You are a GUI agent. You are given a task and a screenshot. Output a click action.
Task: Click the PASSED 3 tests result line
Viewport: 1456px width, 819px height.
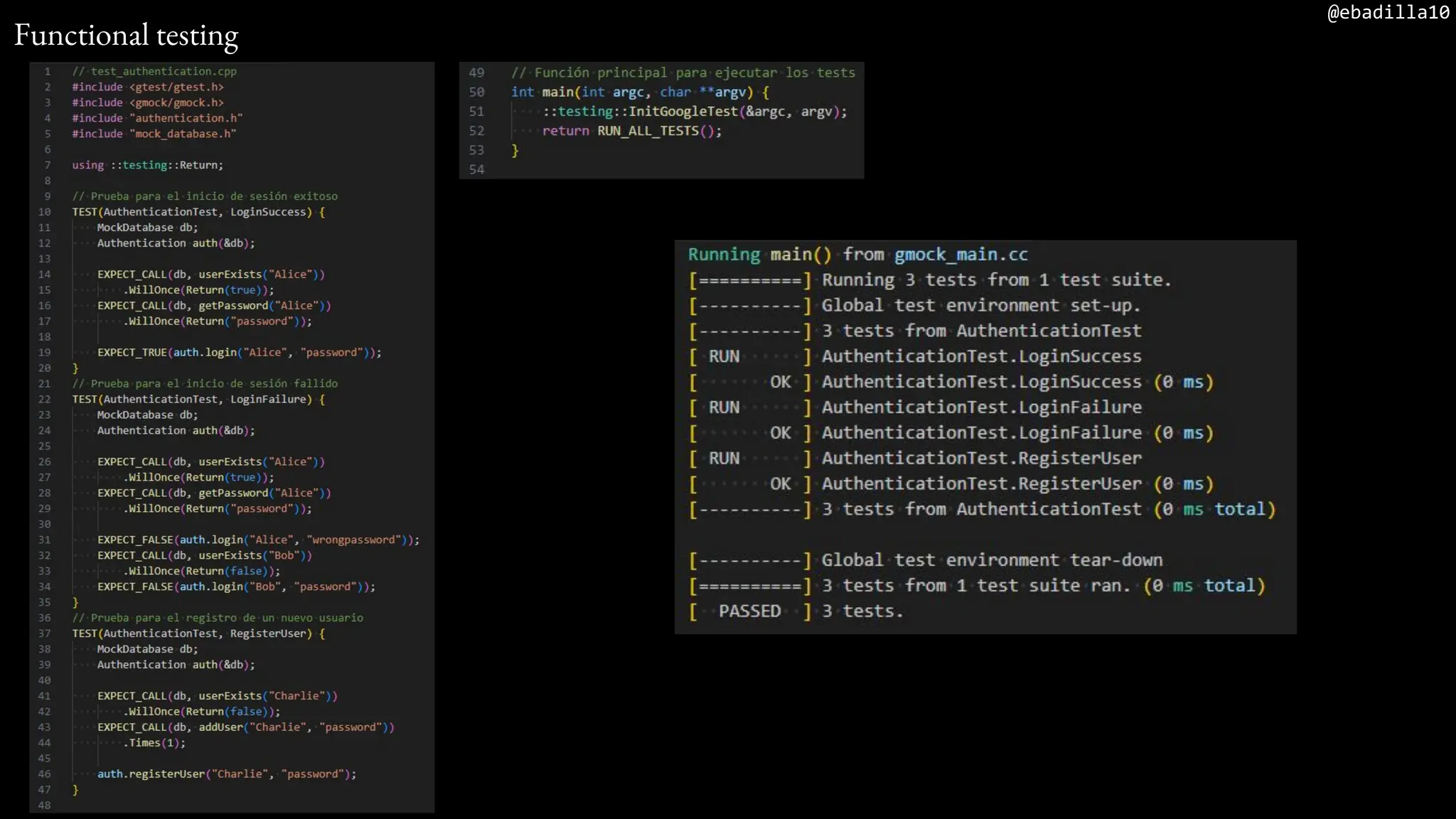coord(796,611)
